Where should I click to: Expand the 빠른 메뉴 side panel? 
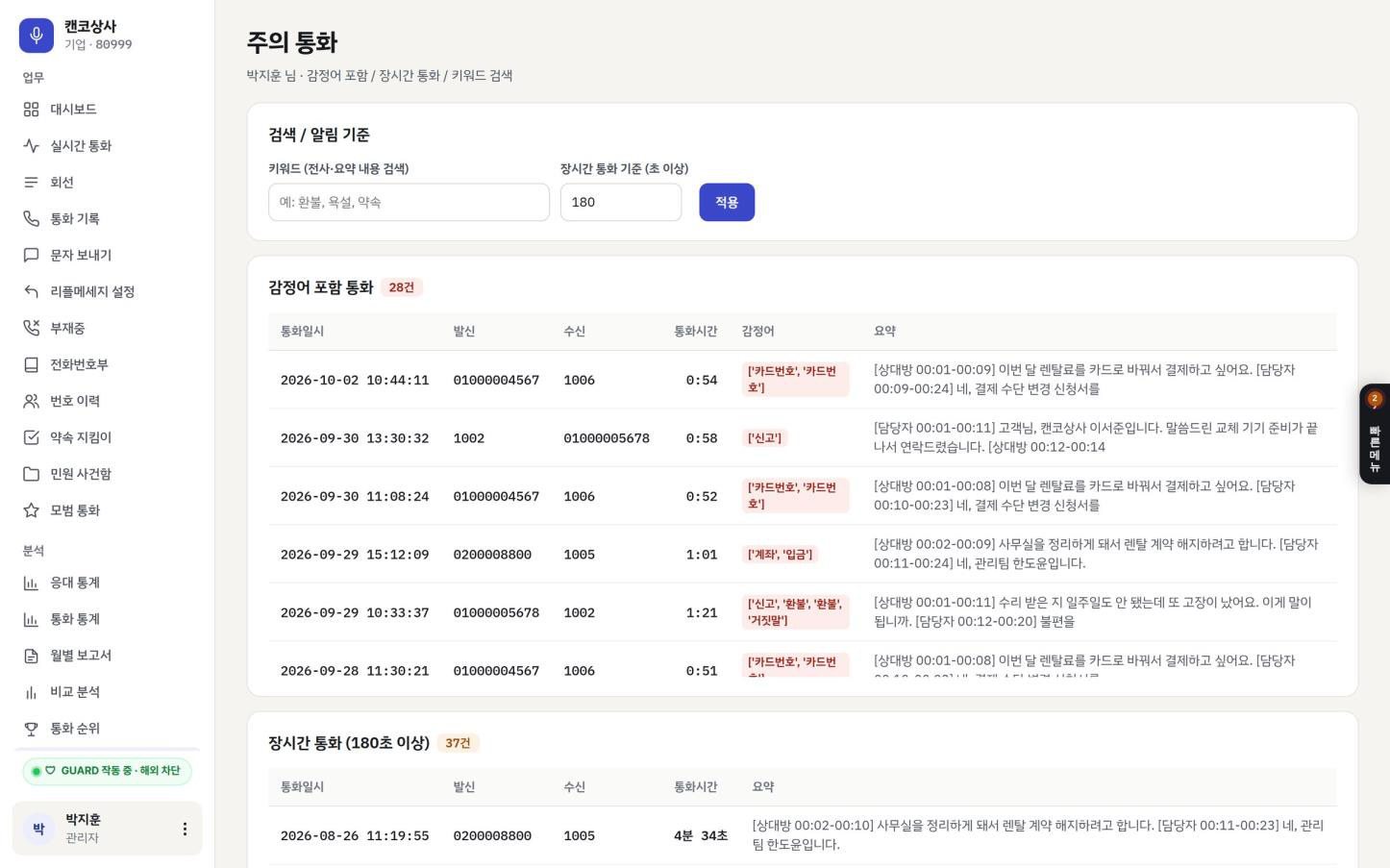[1375, 434]
